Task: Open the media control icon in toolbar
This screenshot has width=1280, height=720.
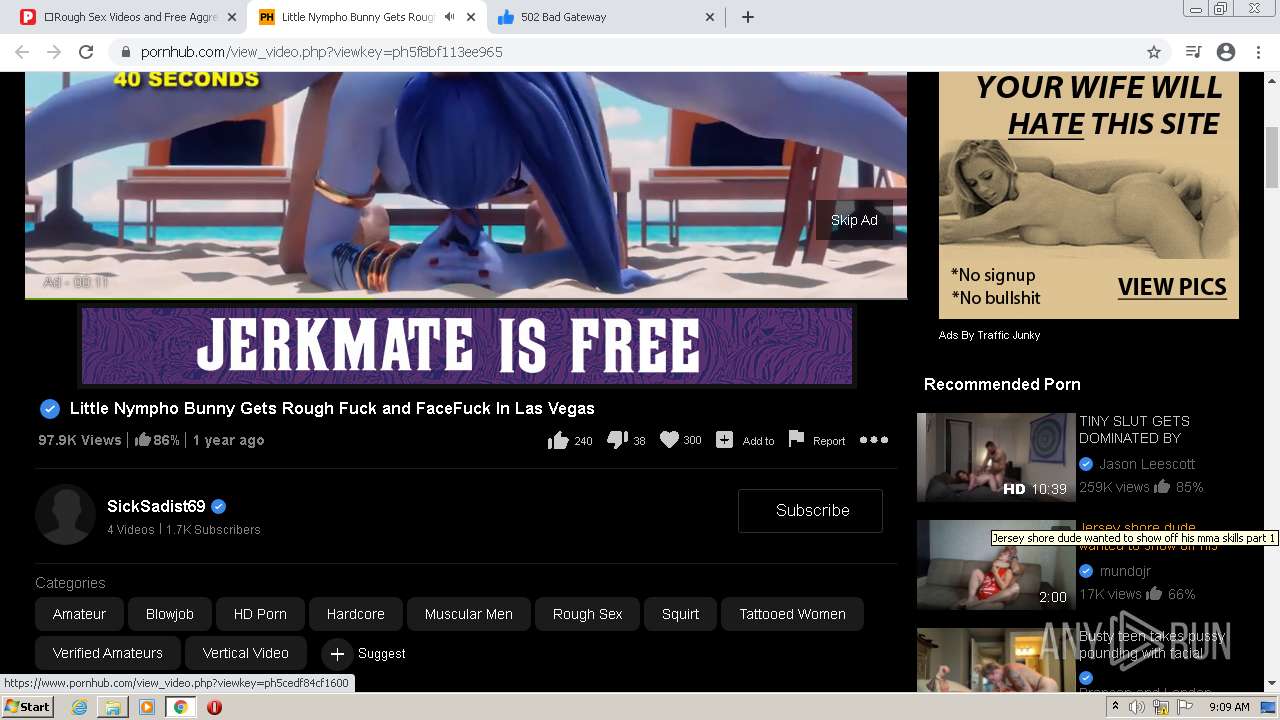Action: pos(1193,52)
